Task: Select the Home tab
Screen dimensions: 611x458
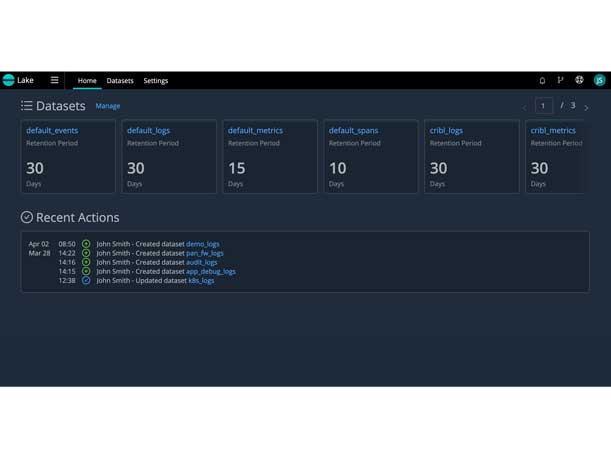Action: point(87,81)
